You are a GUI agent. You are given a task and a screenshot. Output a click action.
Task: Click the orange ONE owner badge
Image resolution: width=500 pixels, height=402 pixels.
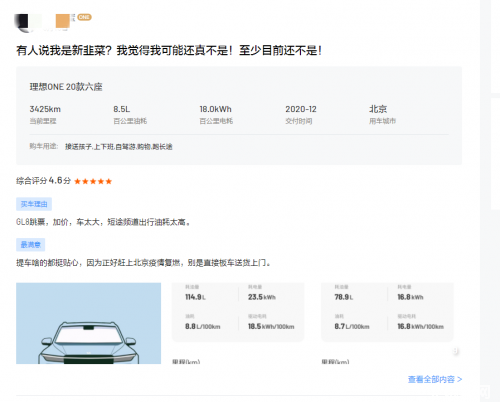click(84, 17)
